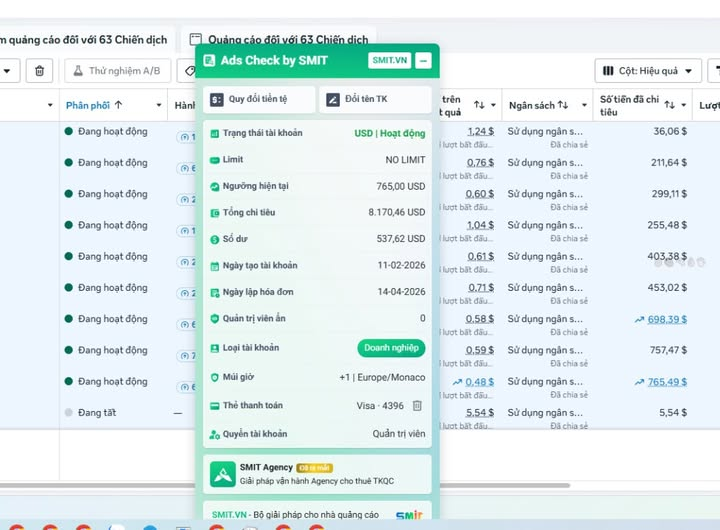Click the trend arrow beside 698,39 $
The image size is (720, 530).
tap(639, 319)
